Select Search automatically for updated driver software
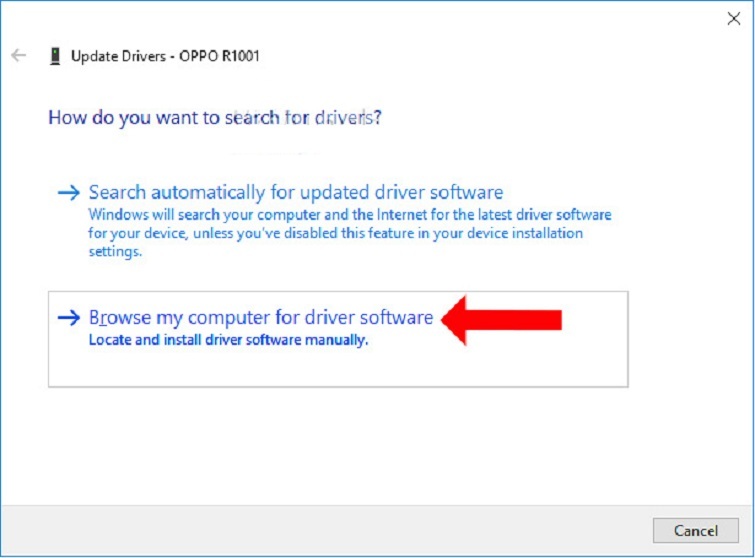755x558 pixels. [295, 192]
